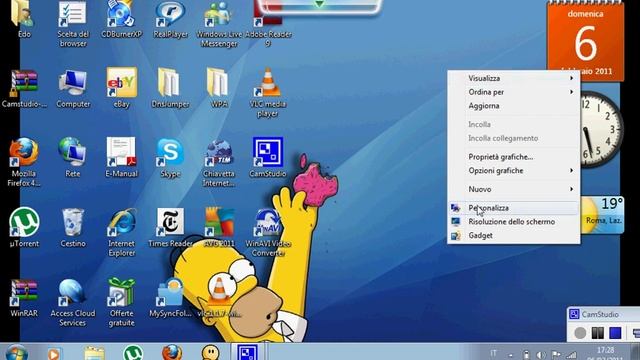Image resolution: width=640 pixels, height=360 pixels.
Task: Open WinAVI Video Converter shortcut
Action: 268,233
